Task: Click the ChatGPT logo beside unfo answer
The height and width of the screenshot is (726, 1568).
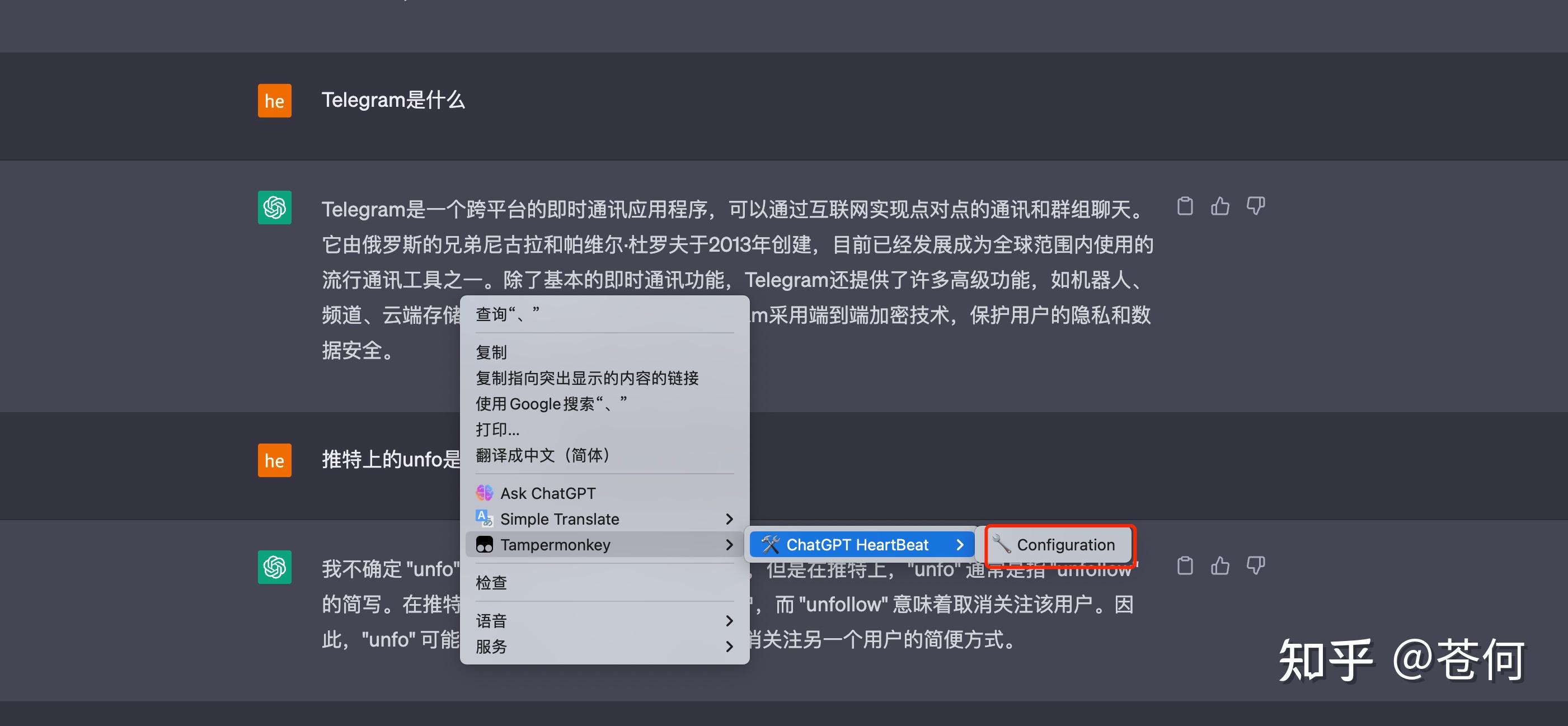Action: tap(275, 567)
